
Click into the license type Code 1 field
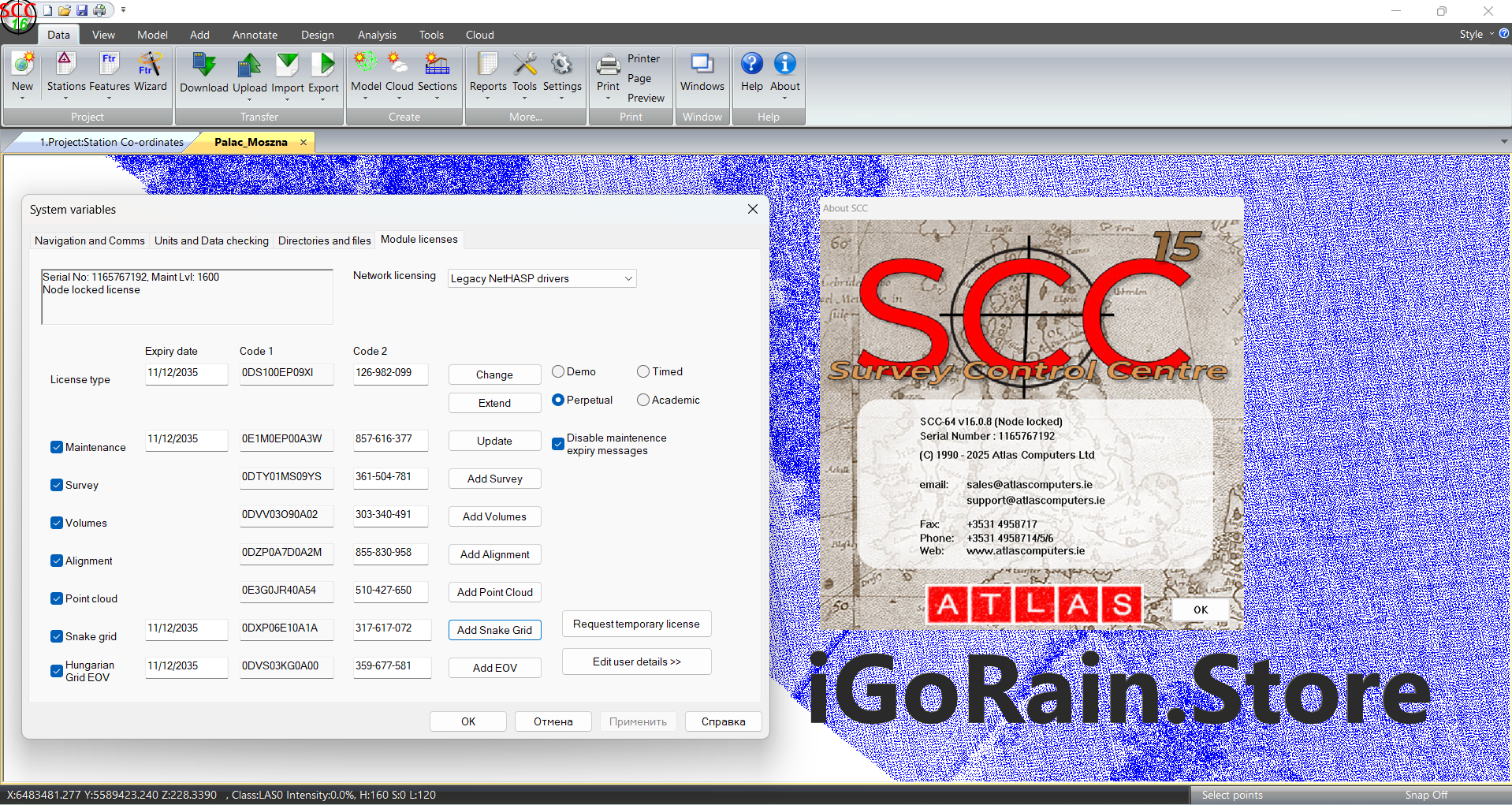point(286,373)
